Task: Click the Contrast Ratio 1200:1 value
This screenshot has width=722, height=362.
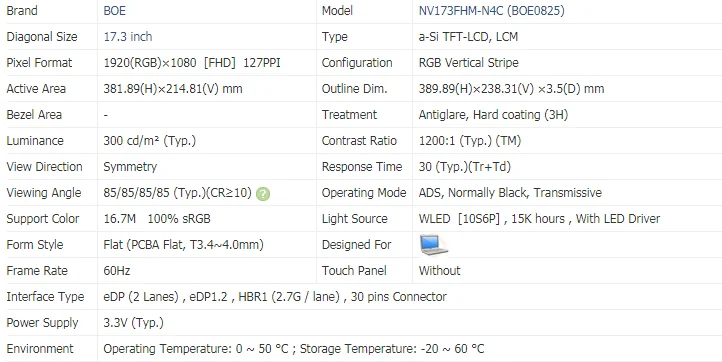Action: (x=470, y=141)
